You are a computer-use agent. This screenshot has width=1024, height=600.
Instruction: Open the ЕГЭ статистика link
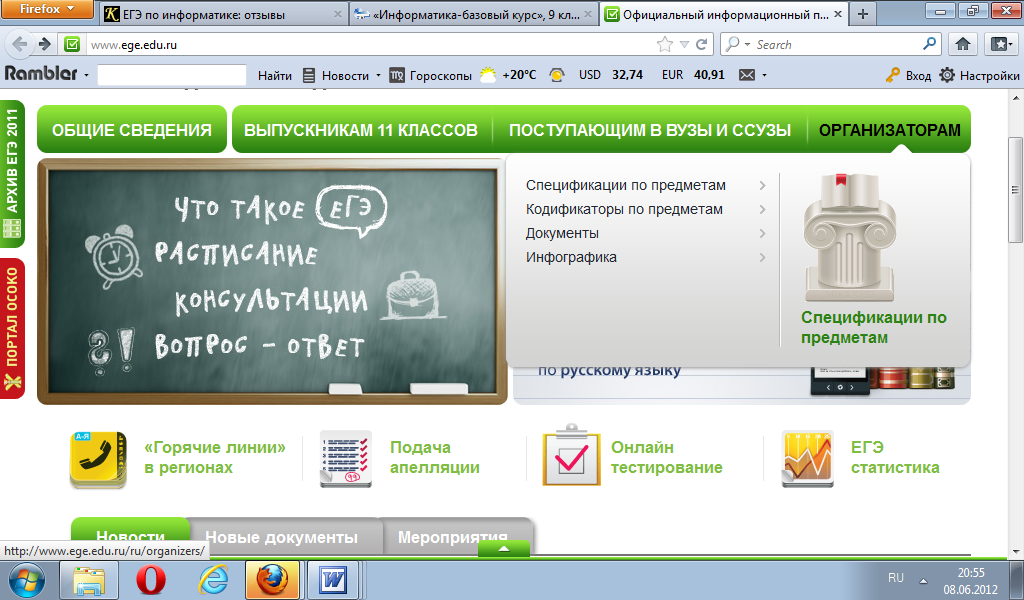click(x=895, y=457)
